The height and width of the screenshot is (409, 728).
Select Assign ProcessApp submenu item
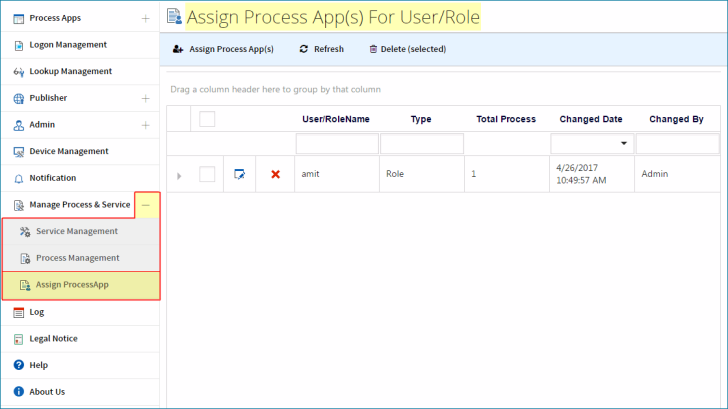point(81,285)
